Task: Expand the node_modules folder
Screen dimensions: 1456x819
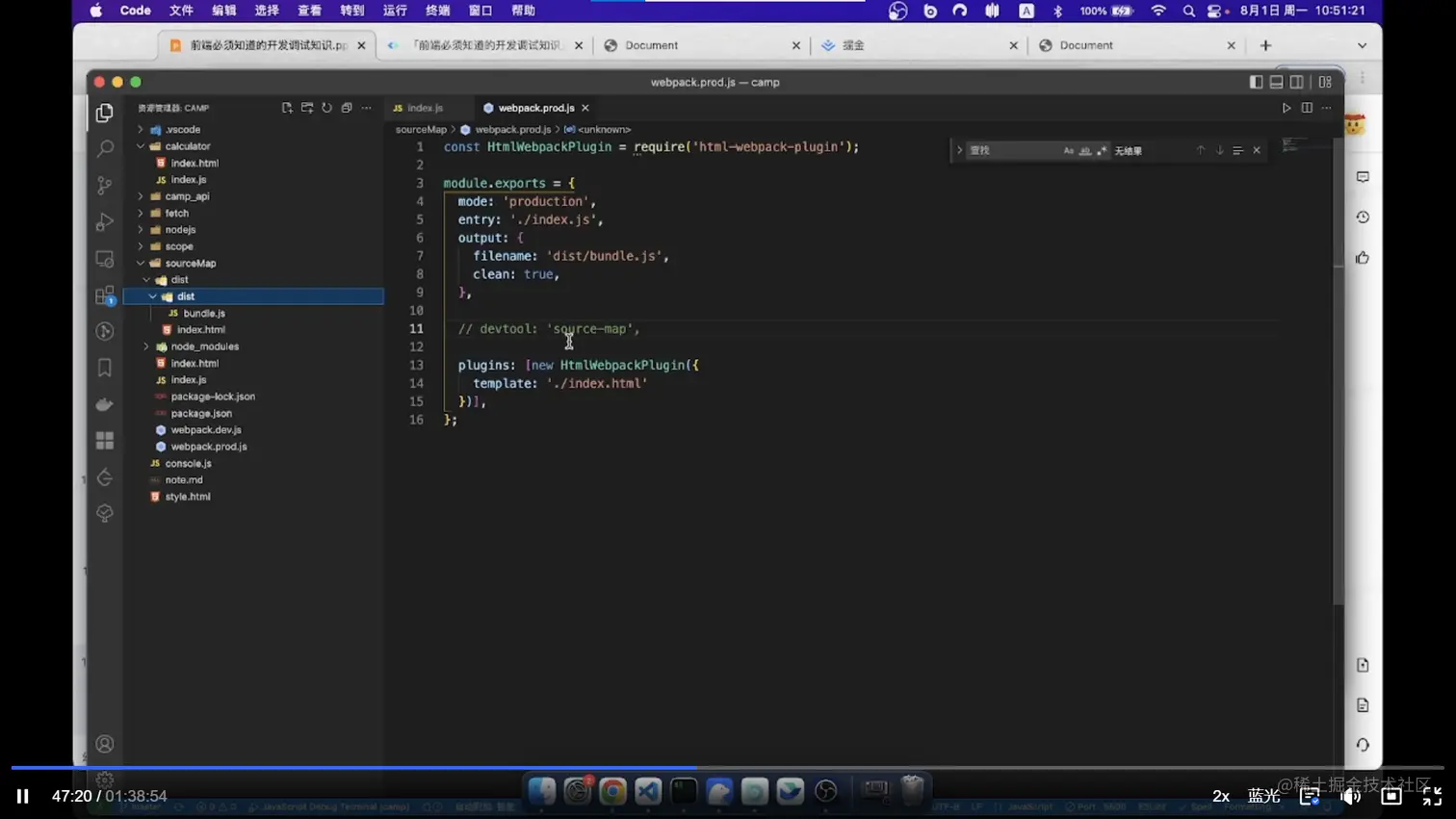Action: pyautogui.click(x=204, y=346)
